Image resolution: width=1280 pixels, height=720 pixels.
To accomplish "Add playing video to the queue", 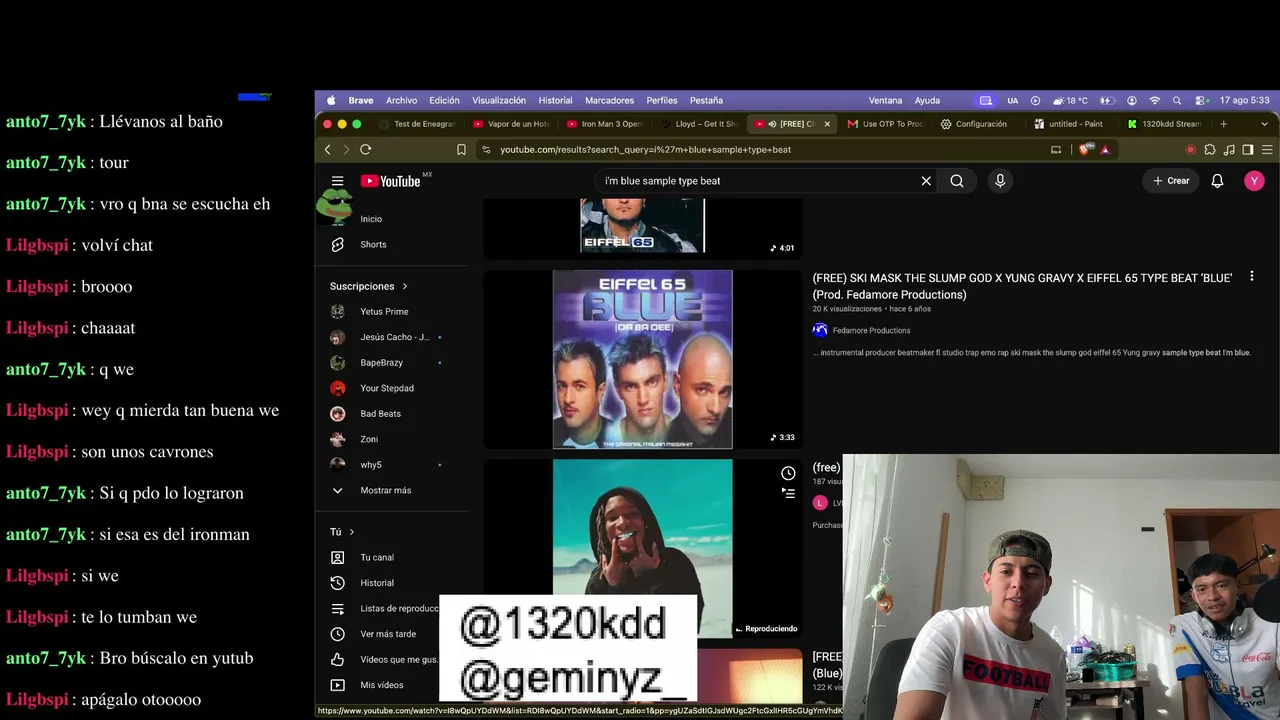I will 788,493.
